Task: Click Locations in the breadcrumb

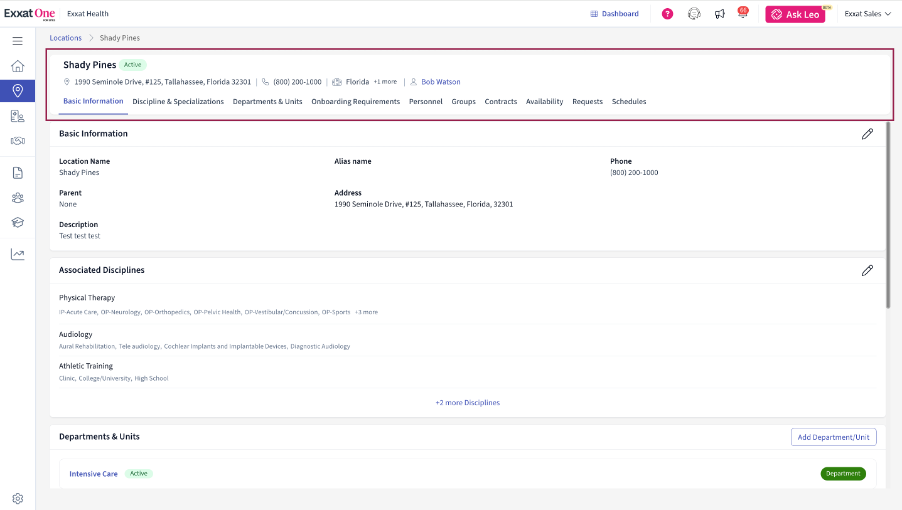Action: click(x=66, y=38)
